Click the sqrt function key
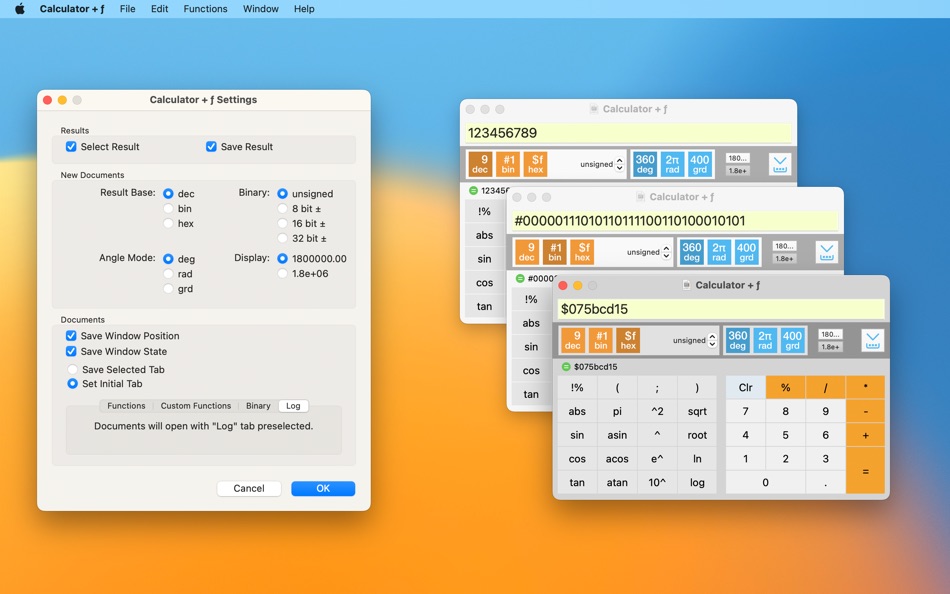Screen dimensions: 950x594 pyautogui.click(x=697, y=412)
